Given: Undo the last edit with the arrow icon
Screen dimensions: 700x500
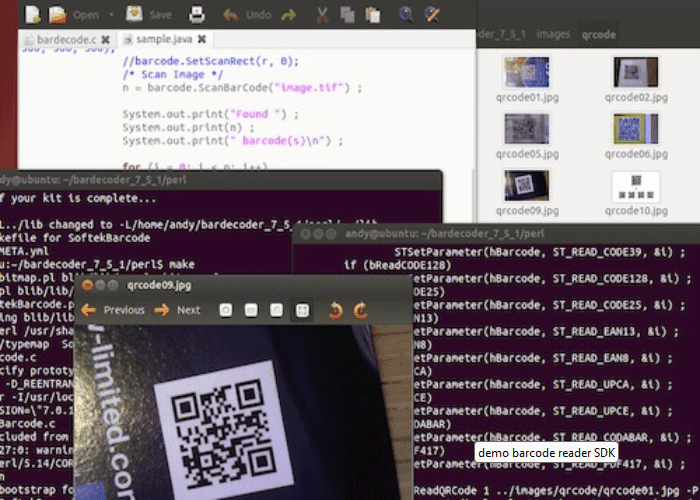Looking at the screenshot, I should click(x=231, y=15).
